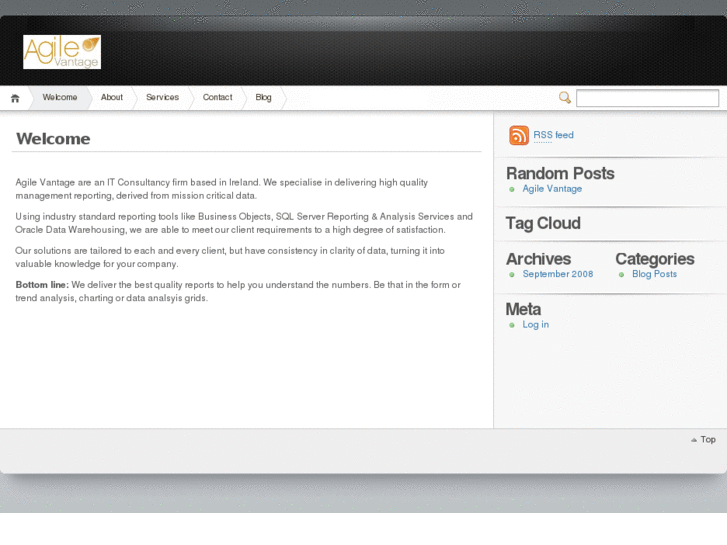The width and height of the screenshot is (727, 545).
Task: Open the Blog Posts category
Action: pos(654,274)
